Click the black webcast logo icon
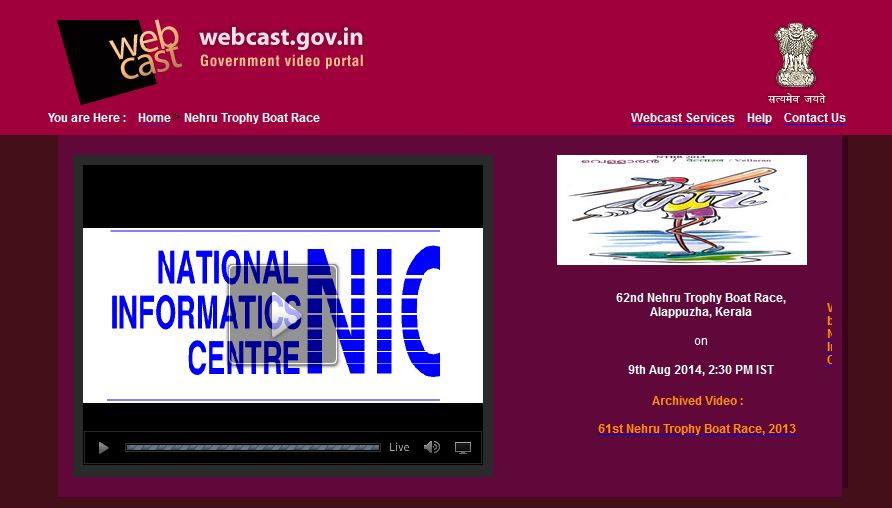 [x=118, y=58]
